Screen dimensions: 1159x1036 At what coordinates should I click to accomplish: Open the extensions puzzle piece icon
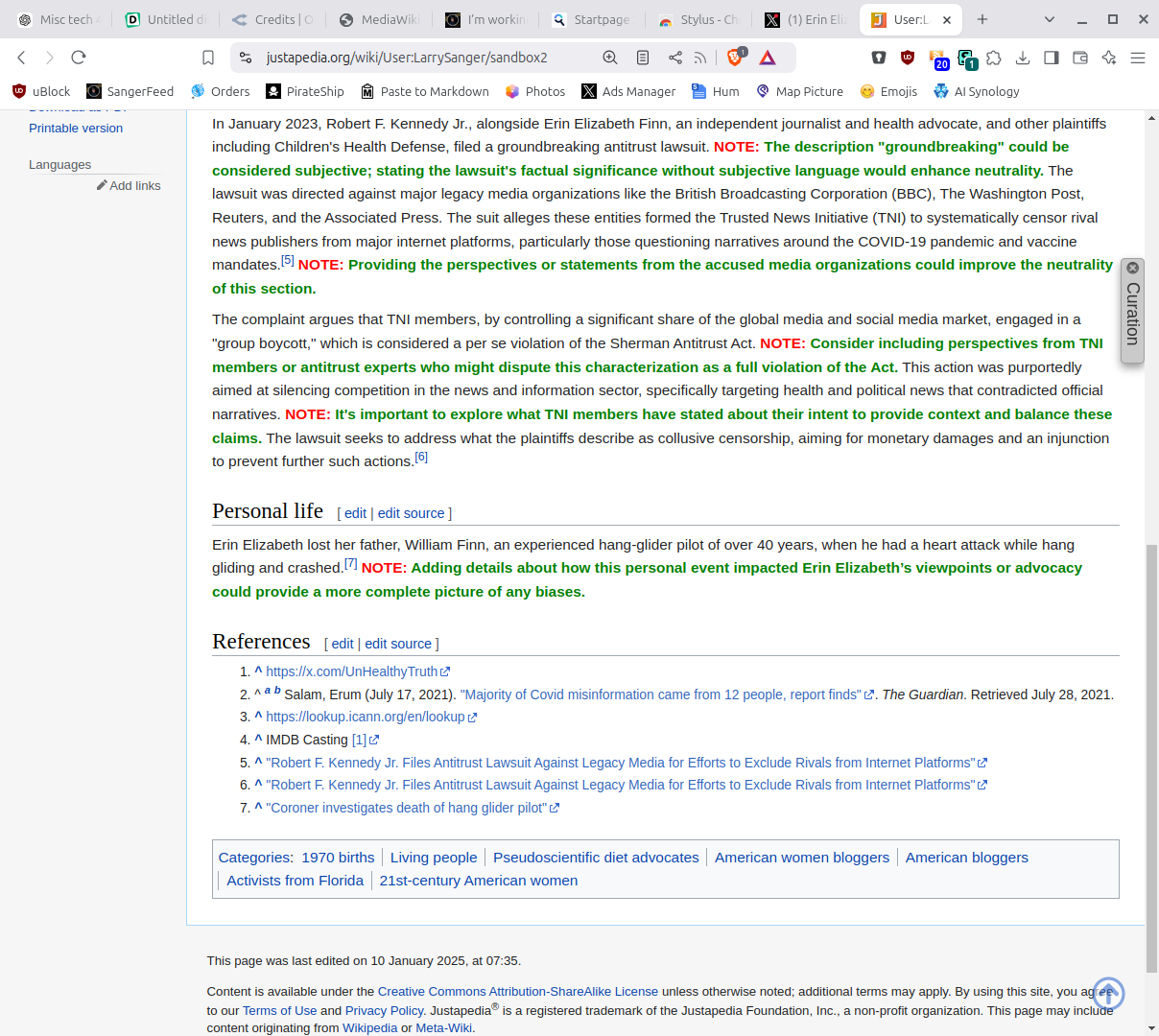[994, 58]
